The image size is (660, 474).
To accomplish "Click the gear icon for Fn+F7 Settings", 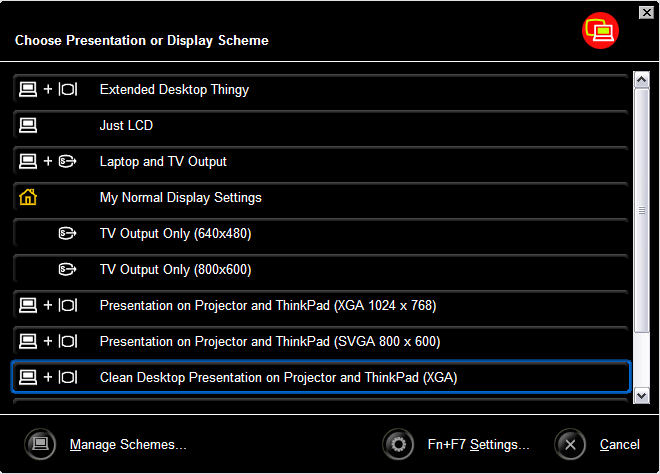I will [399, 444].
